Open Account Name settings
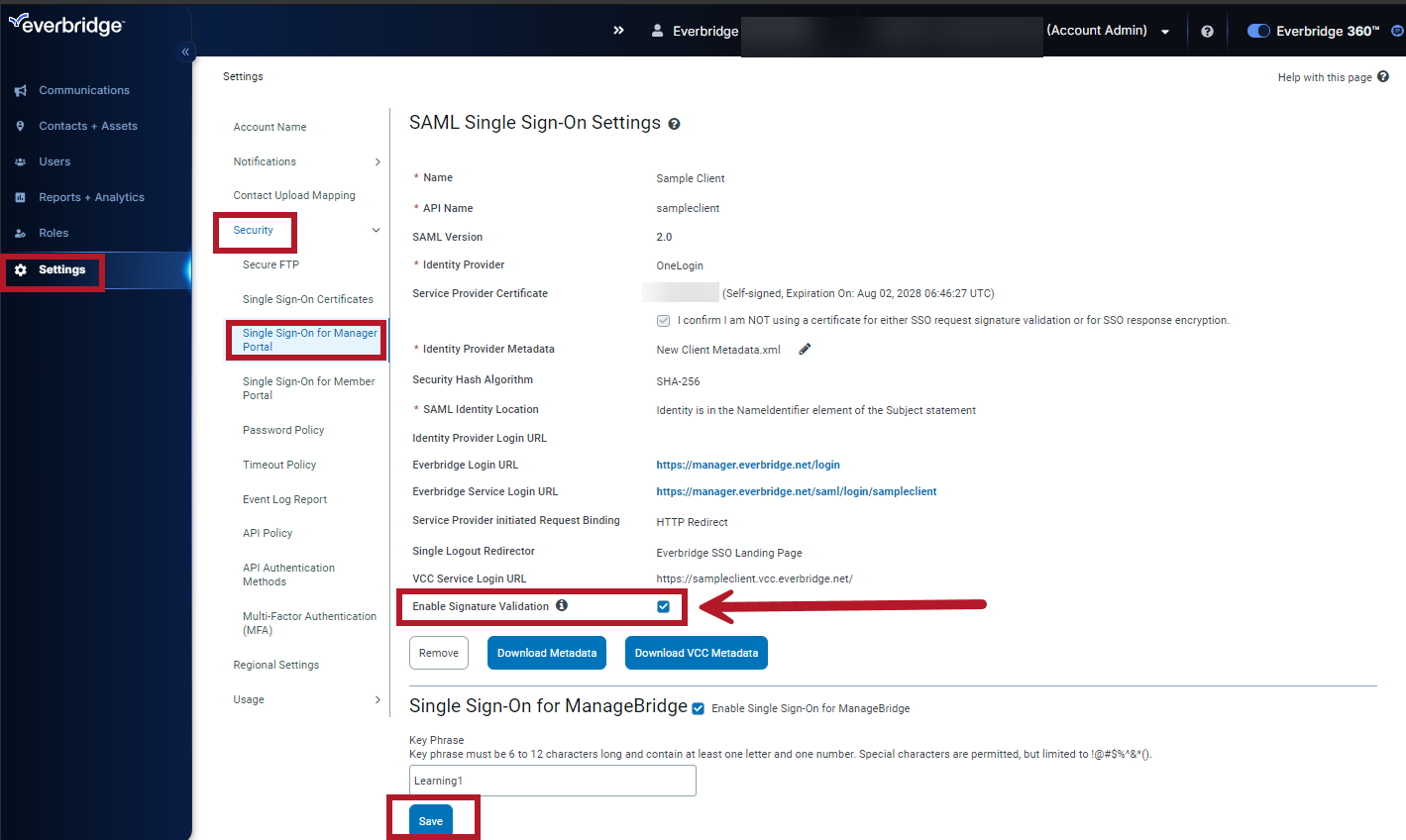Viewport: 1406px width, 840px height. click(x=270, y=127)
